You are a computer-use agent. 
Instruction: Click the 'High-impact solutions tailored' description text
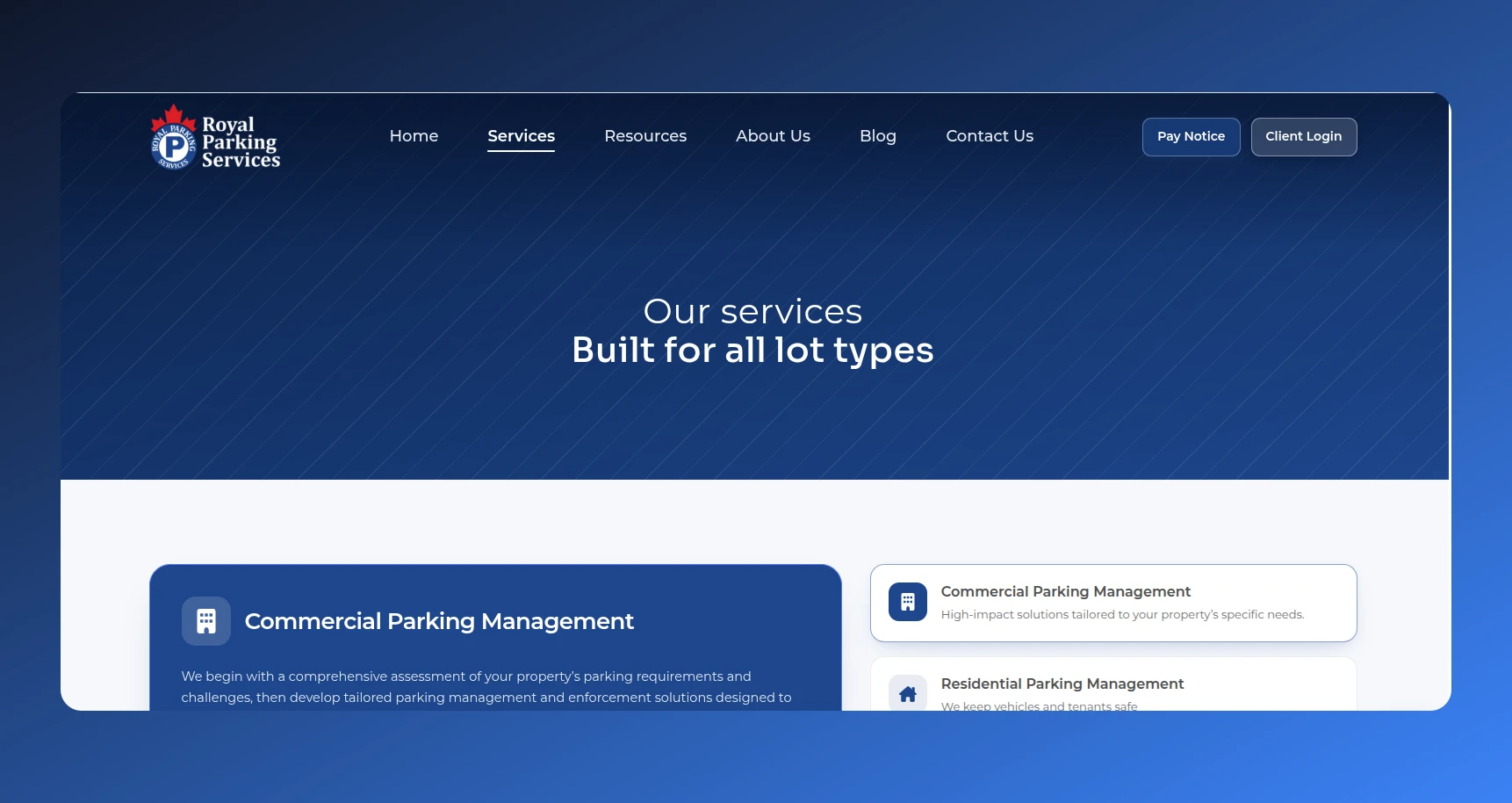(1122, 614)
